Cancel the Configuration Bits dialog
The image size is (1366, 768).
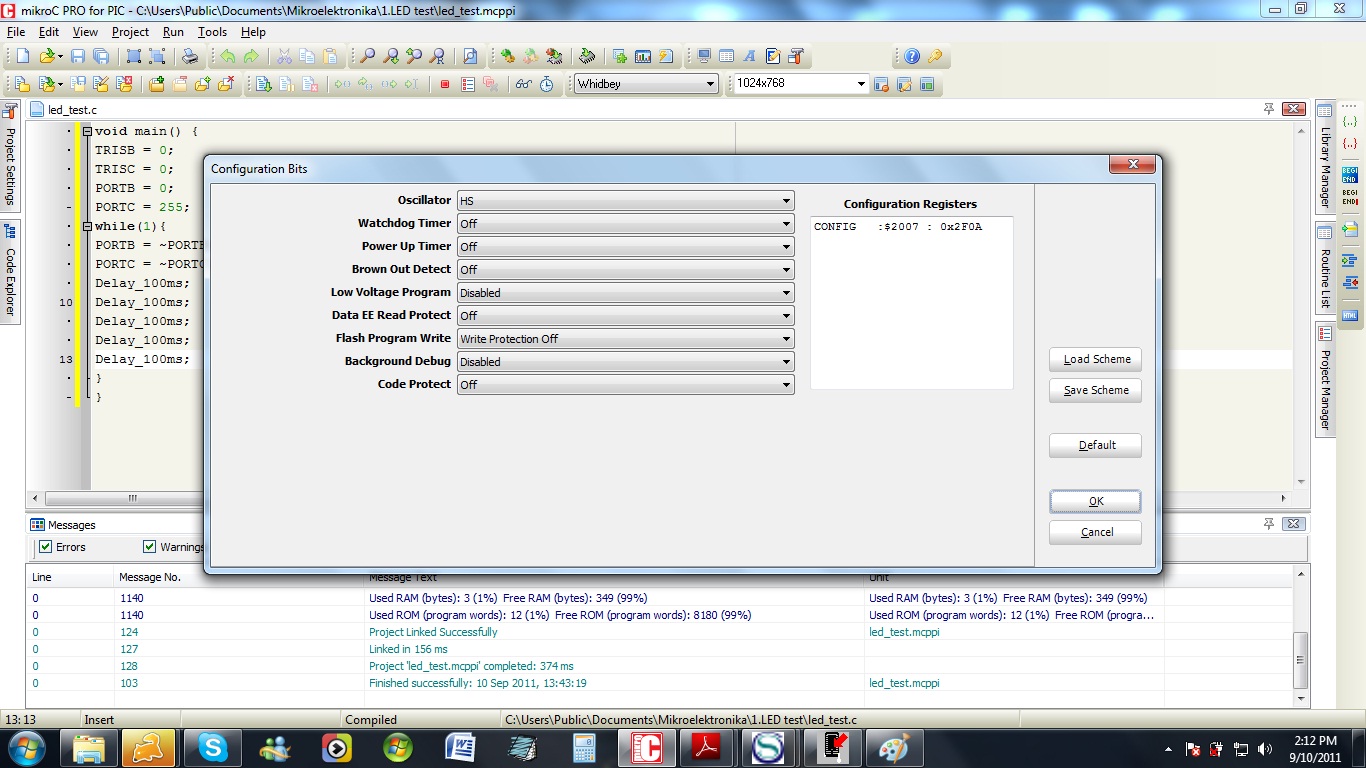[x=1095, y=533]
